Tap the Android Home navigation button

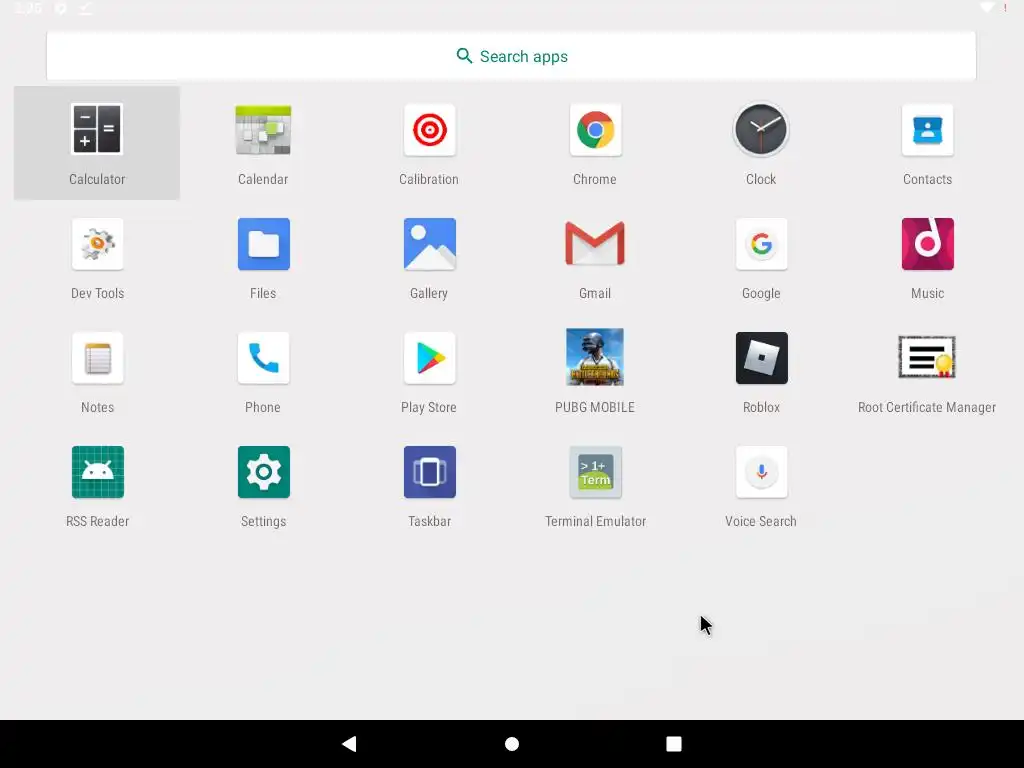coord(512,744)
